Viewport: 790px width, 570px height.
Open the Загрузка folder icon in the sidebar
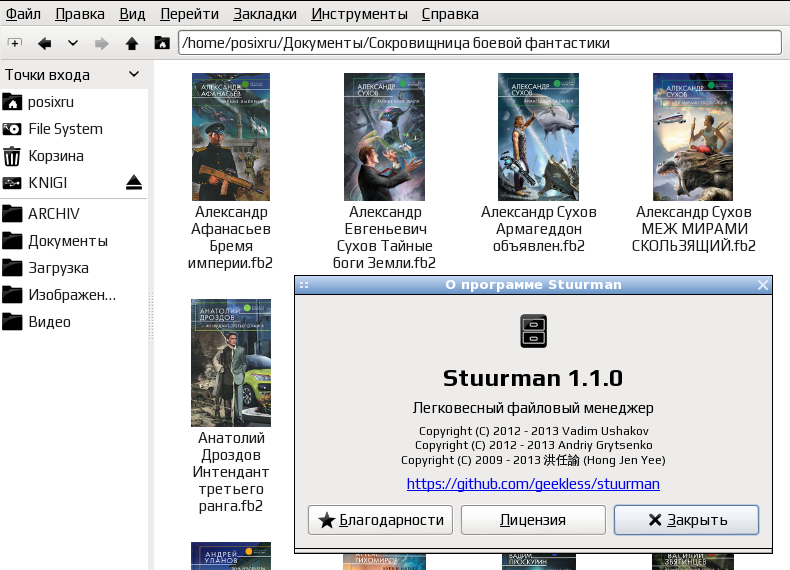(12, 268)
